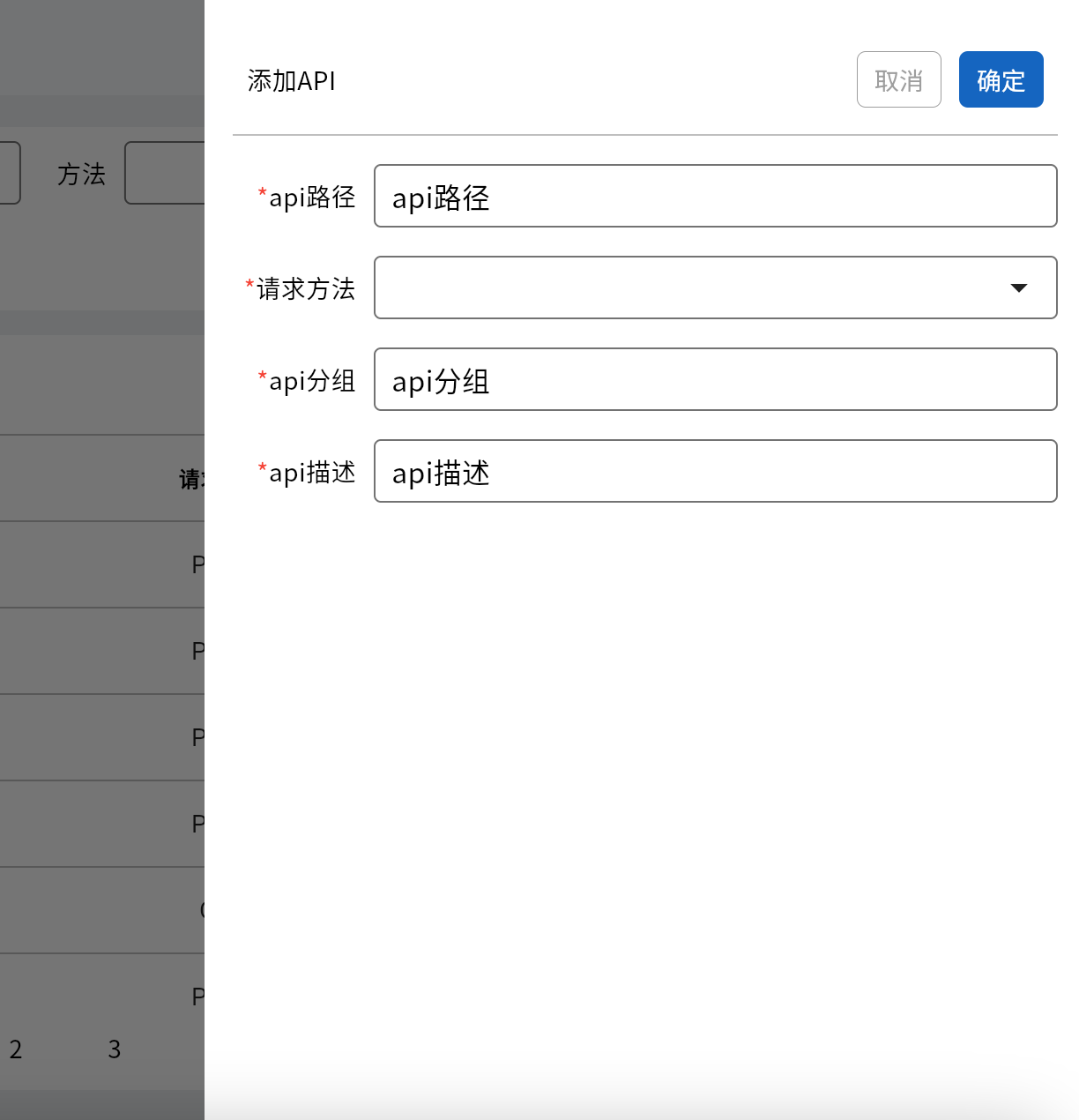Viewport: 1079px width, 1120px height.
Task: Click the caret arrow in the 请求方法 dropdown
Action: (1018, 287)
